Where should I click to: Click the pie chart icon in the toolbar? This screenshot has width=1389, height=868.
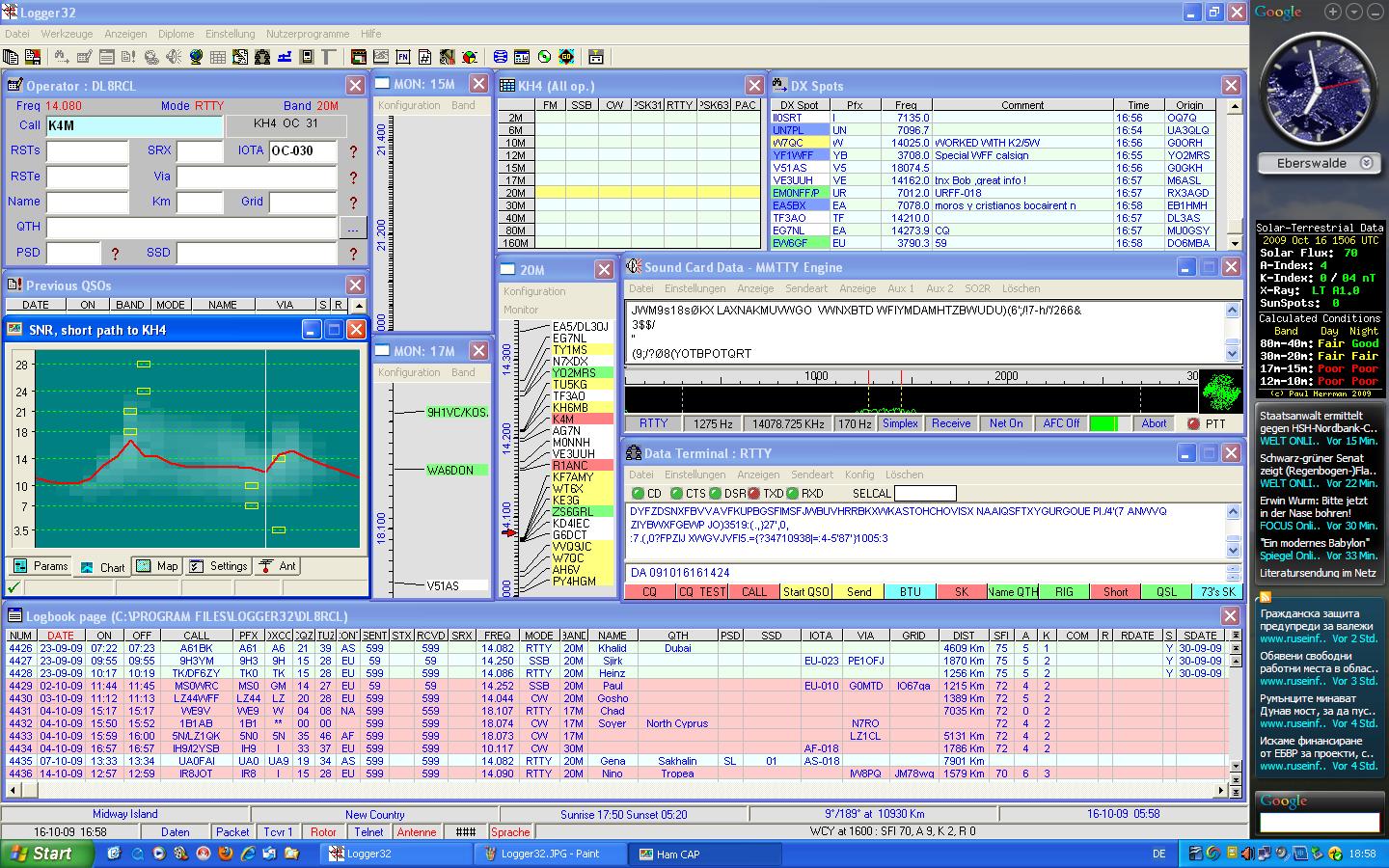(470, 57)
